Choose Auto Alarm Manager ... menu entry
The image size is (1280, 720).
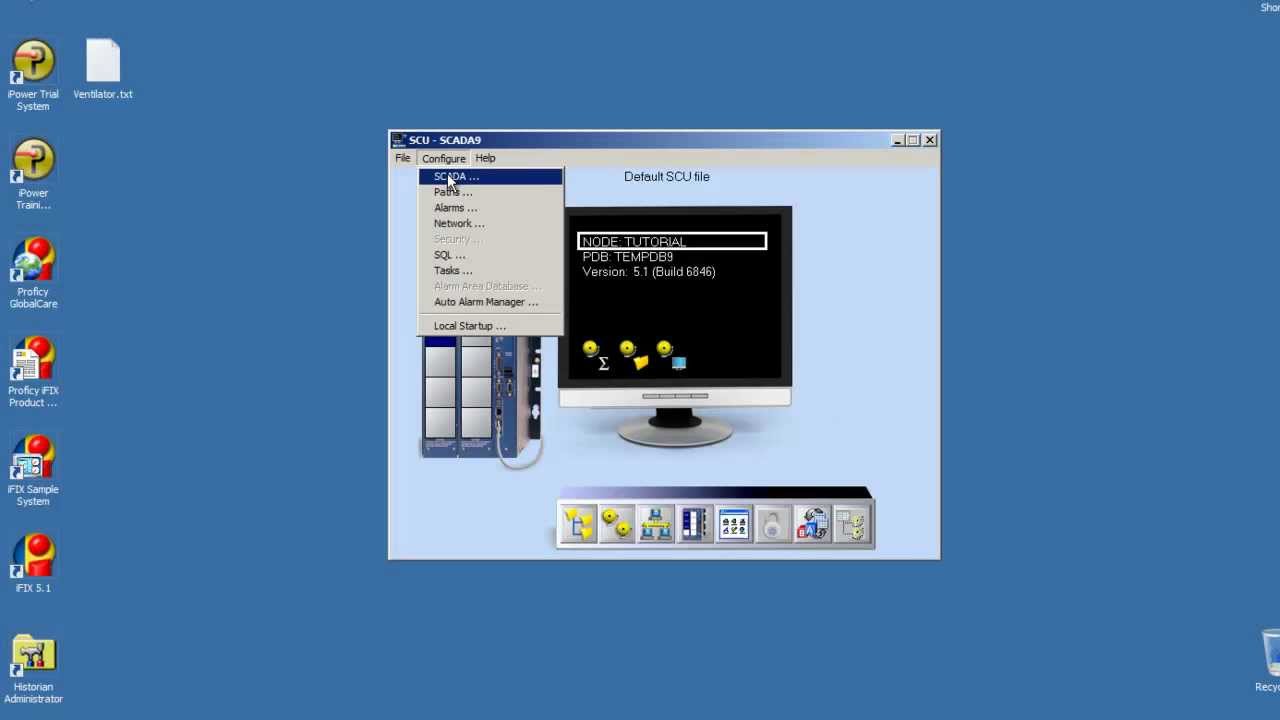[x=490, y=302]
